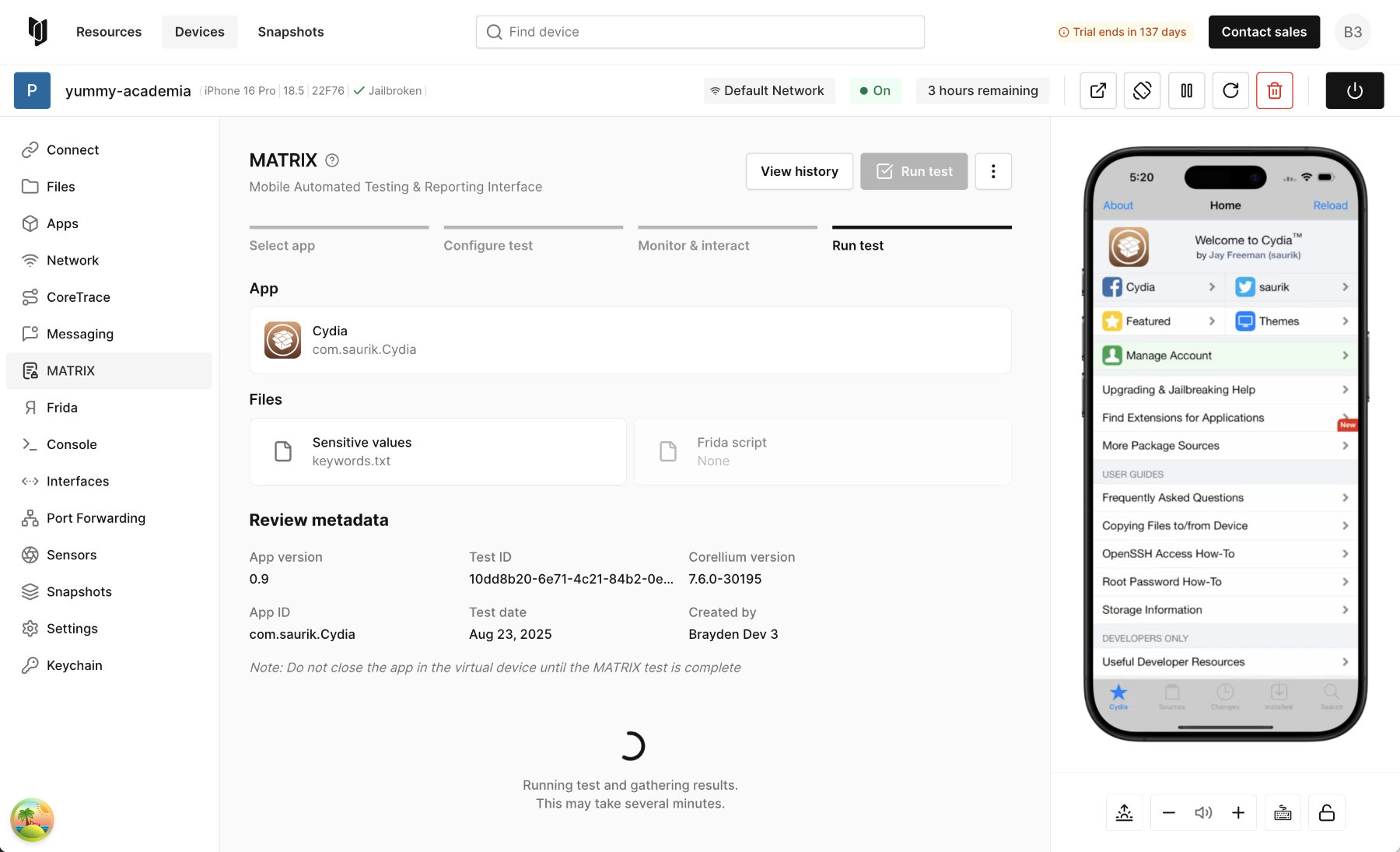1400x852 pixels.
Task: Click the virtual keyboard icon
Action: [1283, 813]
